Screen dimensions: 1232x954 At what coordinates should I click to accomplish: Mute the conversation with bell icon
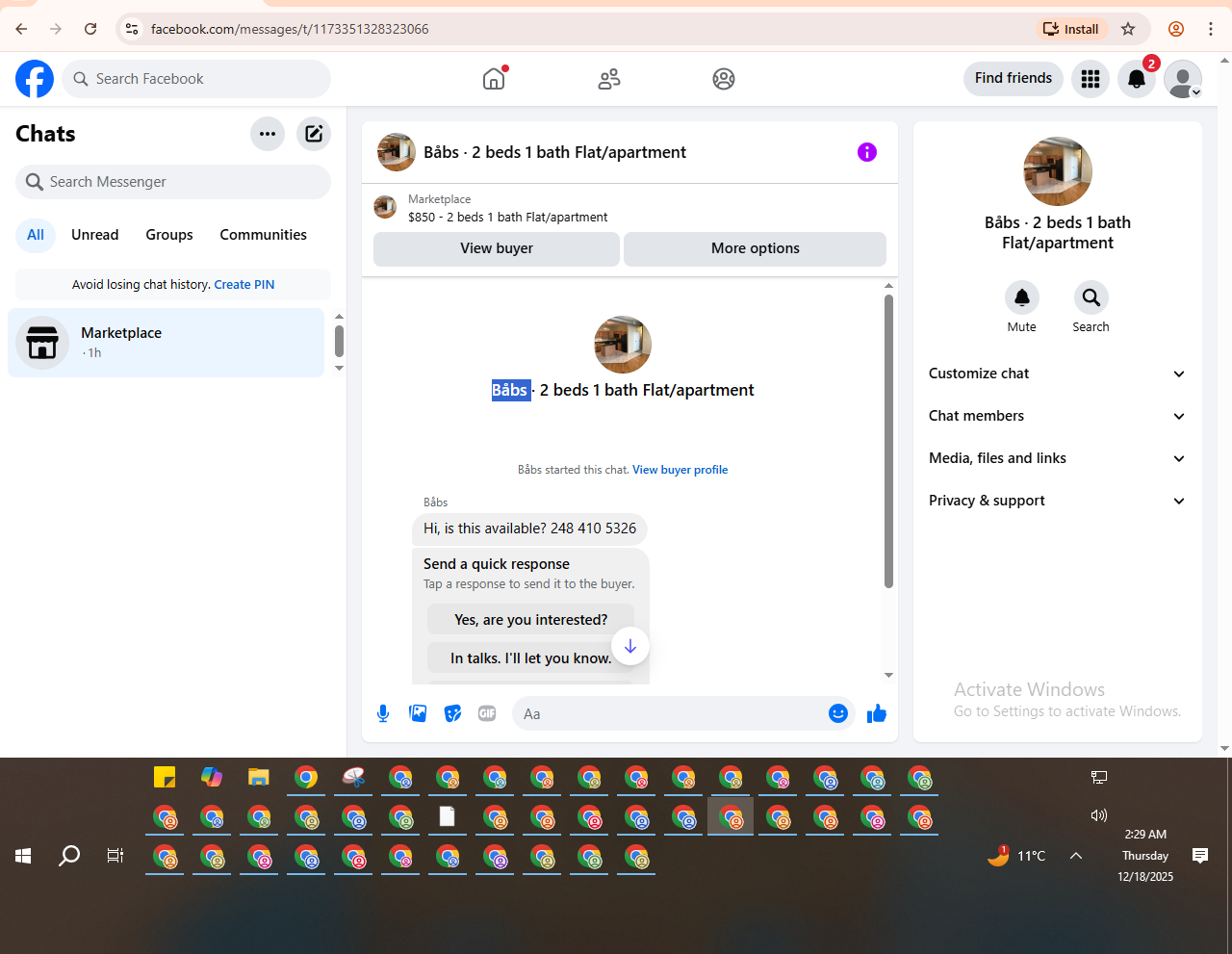(x=1022, y=297)
